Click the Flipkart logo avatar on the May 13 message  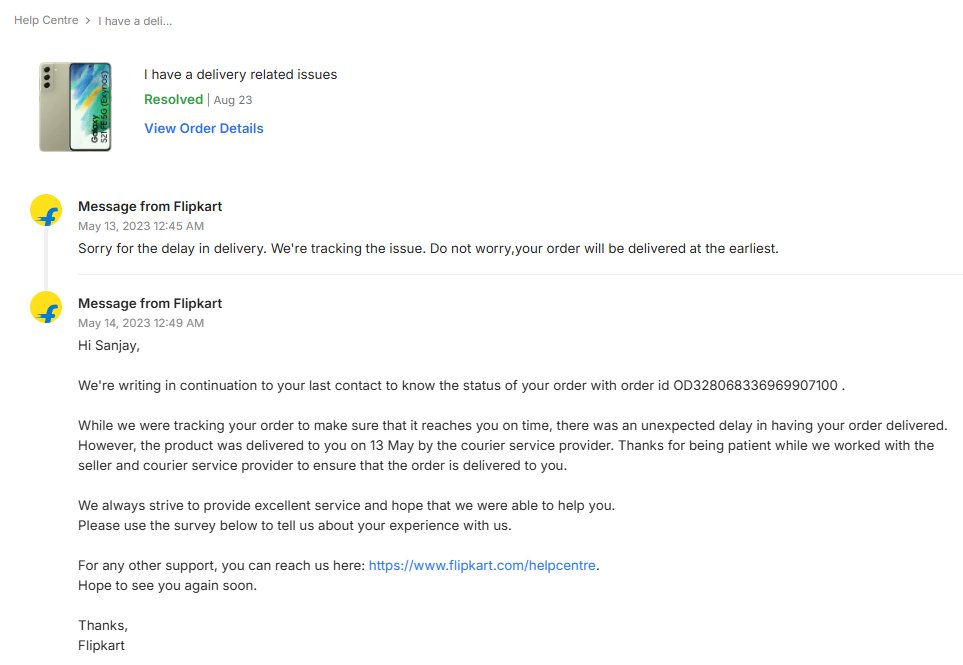click(x=46, y=211)
